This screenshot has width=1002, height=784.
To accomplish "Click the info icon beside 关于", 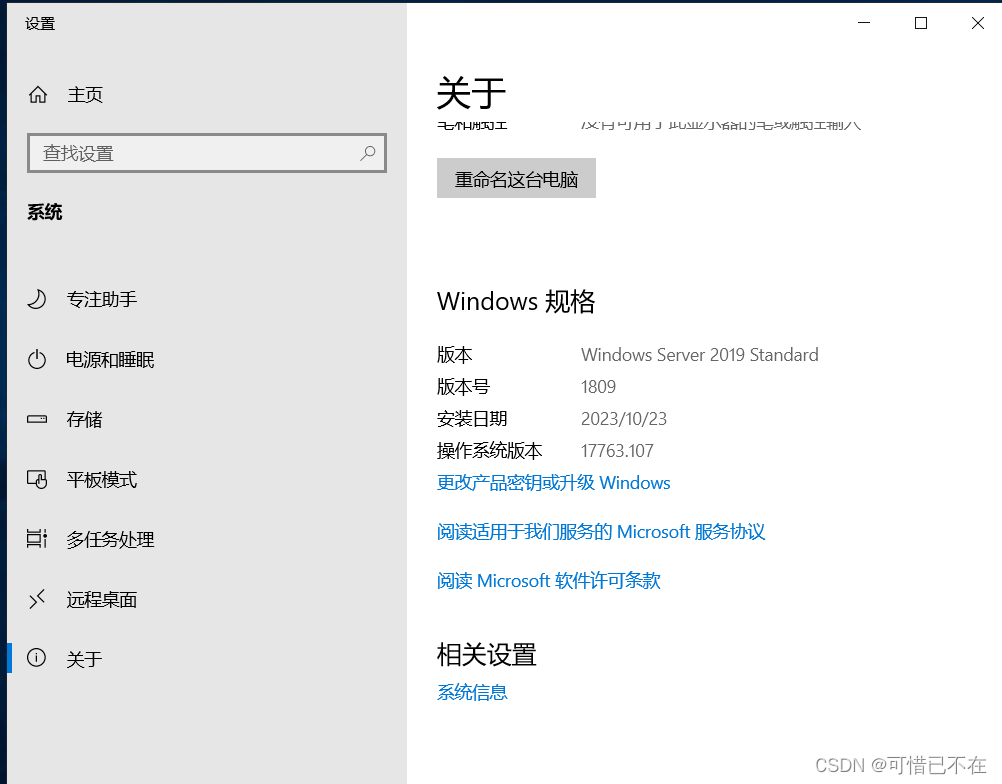I will (36, 657).
